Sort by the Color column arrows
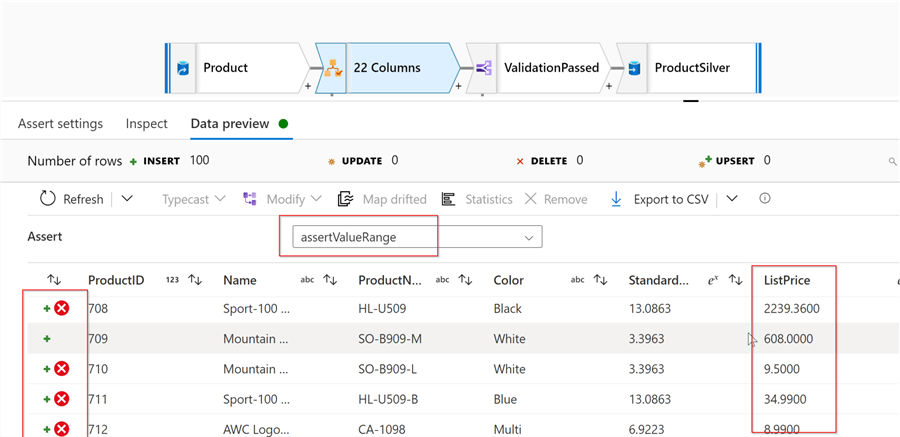 [x=600, y=280]
